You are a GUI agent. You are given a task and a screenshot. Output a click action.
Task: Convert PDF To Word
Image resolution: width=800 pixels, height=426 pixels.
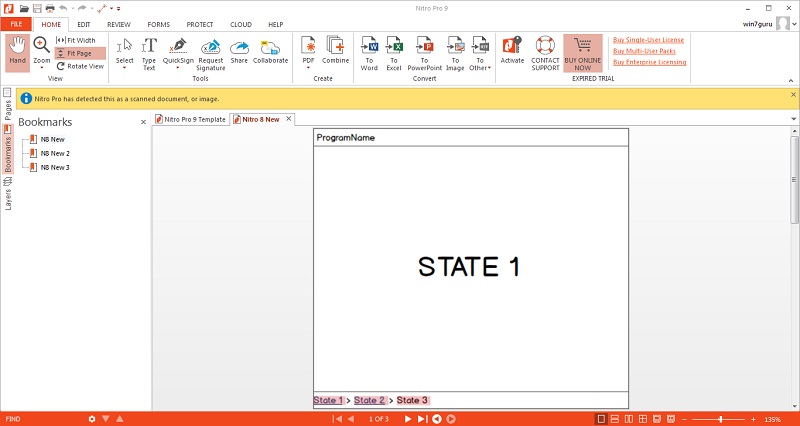click(369, 53)
